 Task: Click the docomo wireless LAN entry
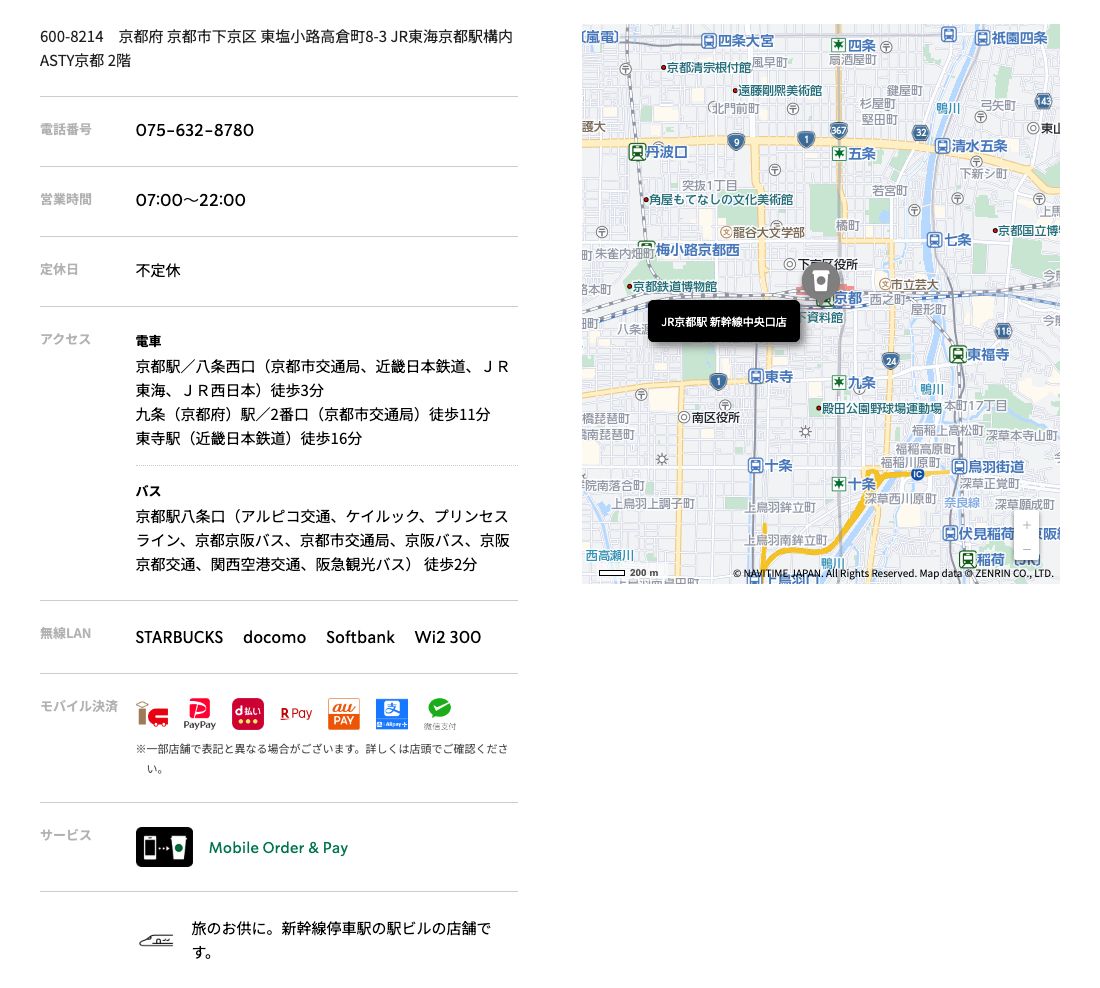274,637
